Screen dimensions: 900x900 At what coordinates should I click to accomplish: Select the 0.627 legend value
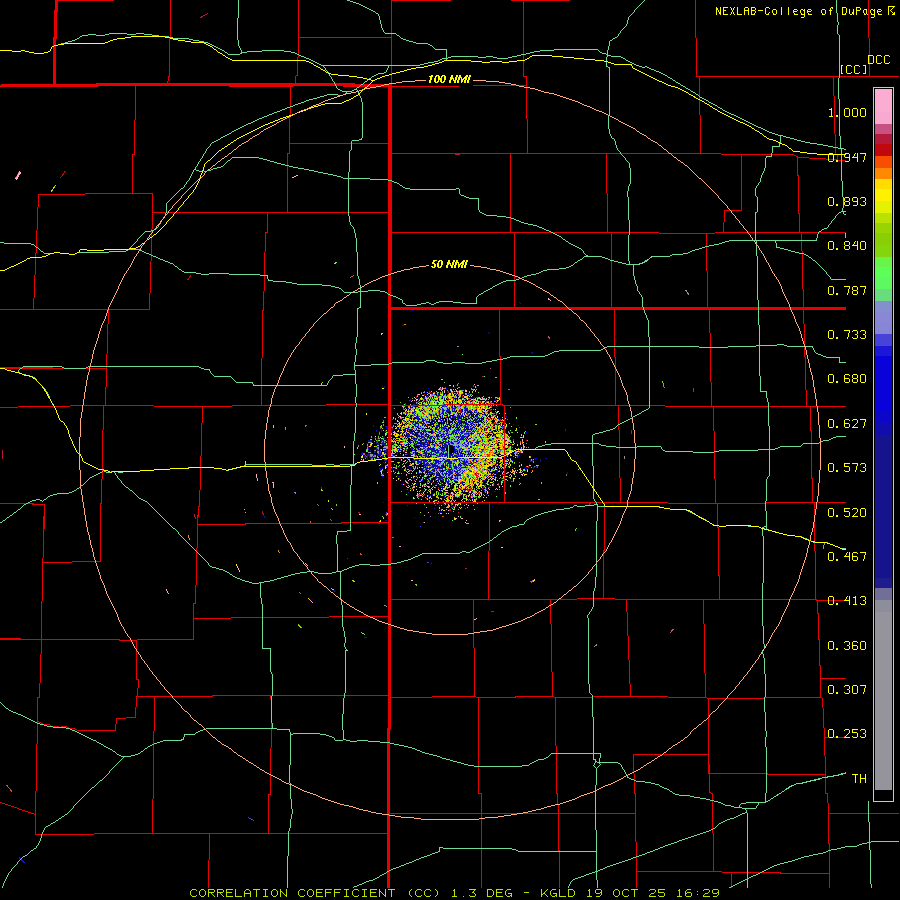[847, 424]
